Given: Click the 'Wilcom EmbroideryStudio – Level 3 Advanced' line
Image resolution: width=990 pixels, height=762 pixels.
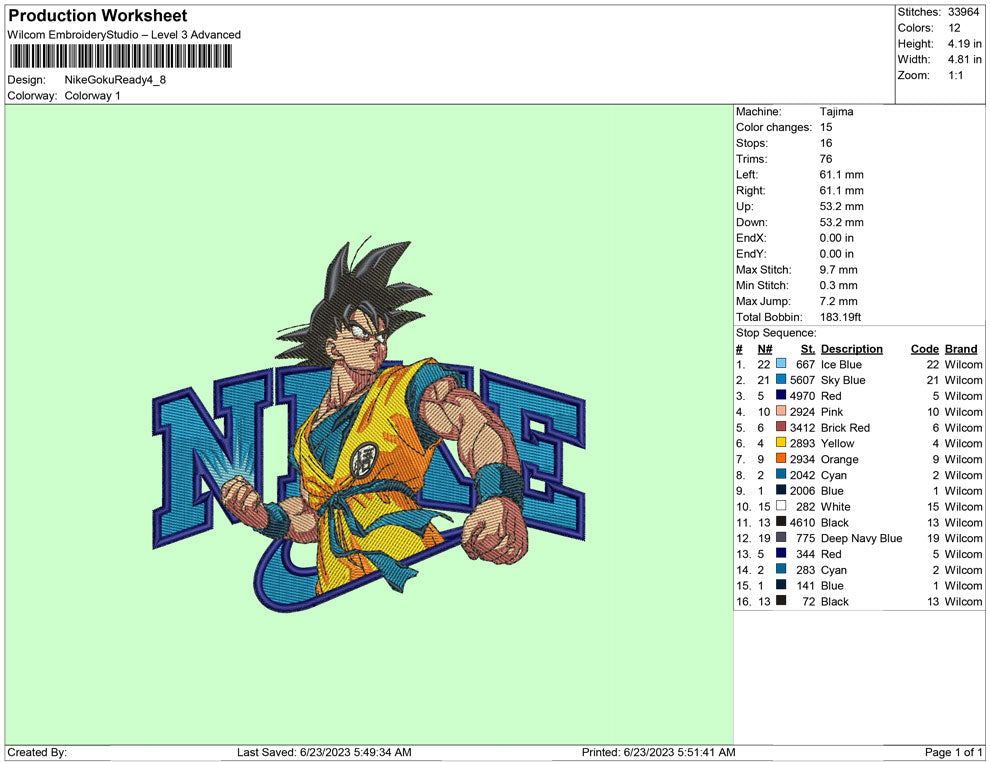Looking at the screenshot, I should point(124,35).
